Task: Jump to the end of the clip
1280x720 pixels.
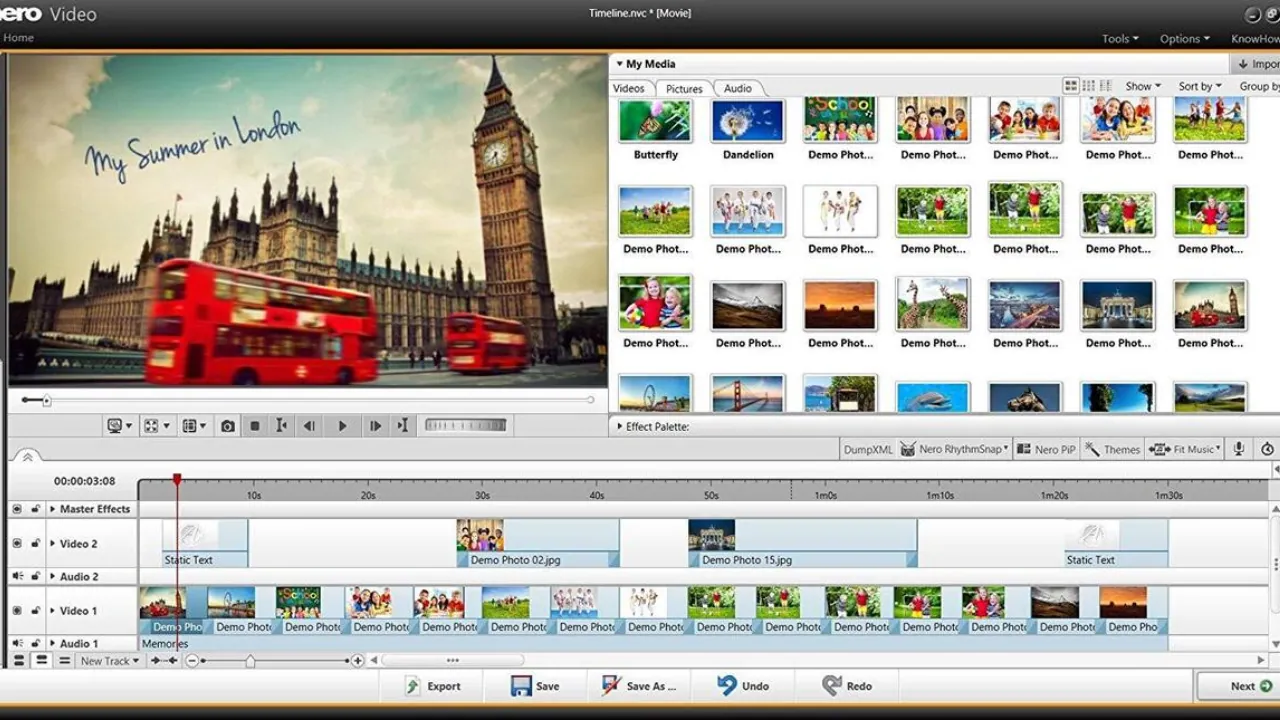Action: pos(402,426)
